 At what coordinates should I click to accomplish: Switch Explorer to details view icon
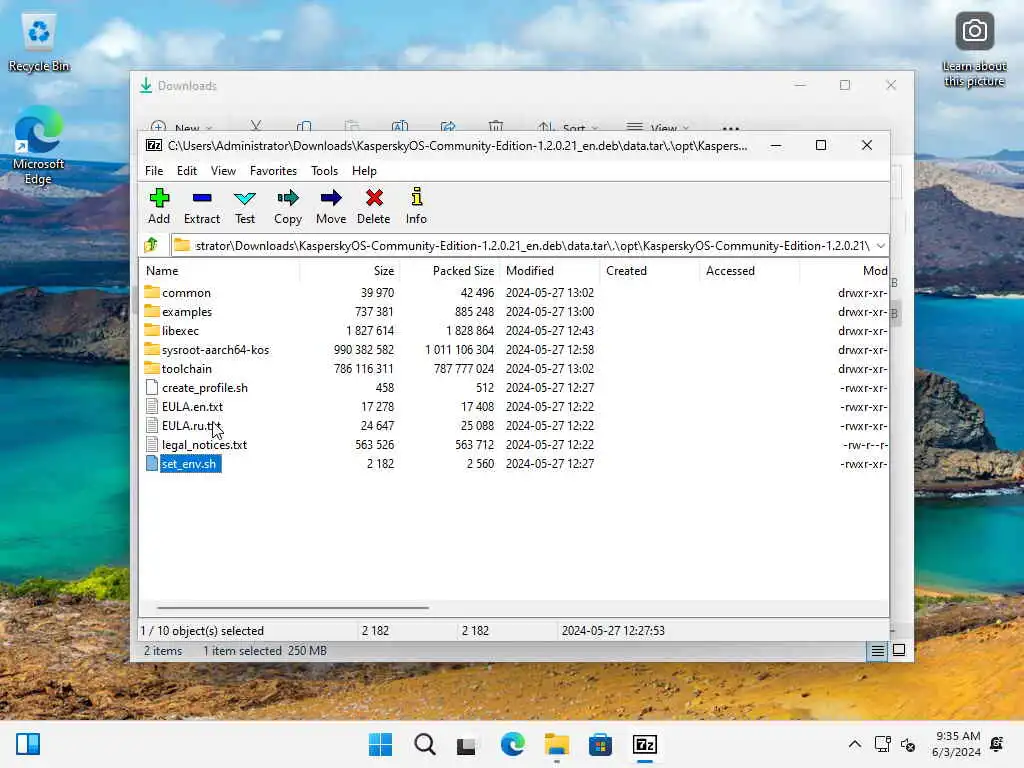(x=877, y=650)
